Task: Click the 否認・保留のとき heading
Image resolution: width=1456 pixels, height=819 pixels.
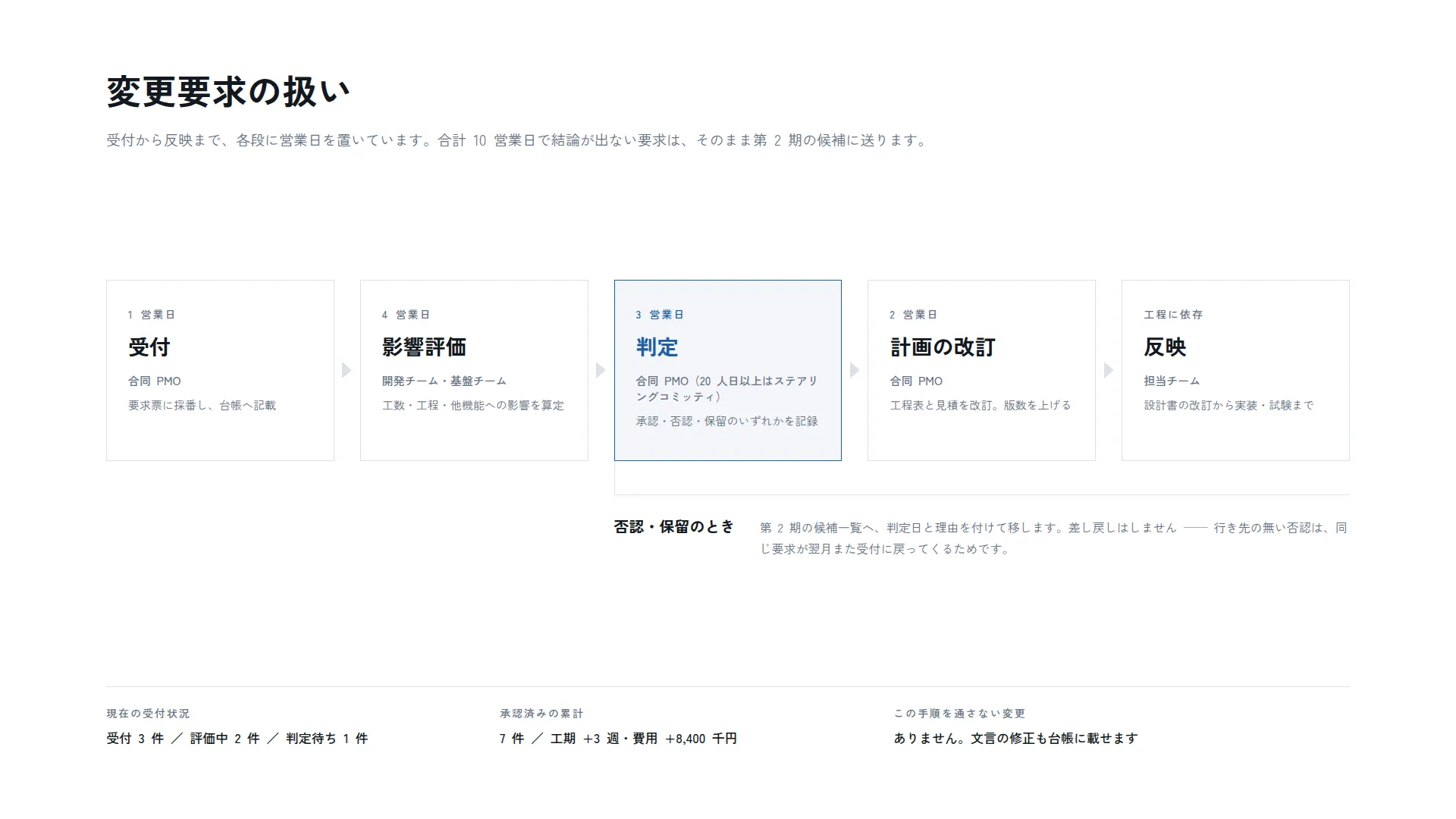Action: (674, 527)
